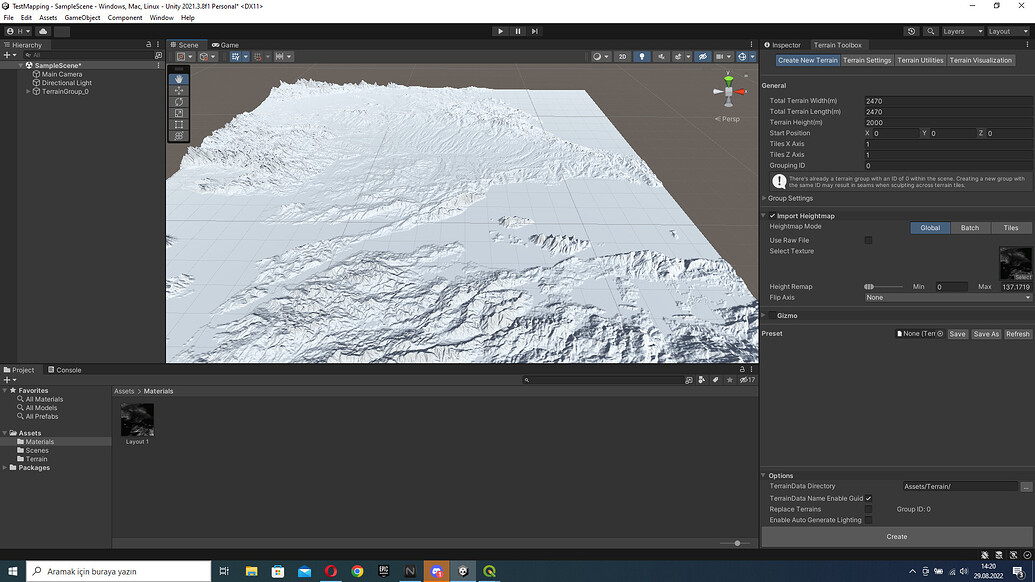Viewport: 1035px width, 582px height.
Task: Expand the Group Settings section
Action: tap(765, 198)
